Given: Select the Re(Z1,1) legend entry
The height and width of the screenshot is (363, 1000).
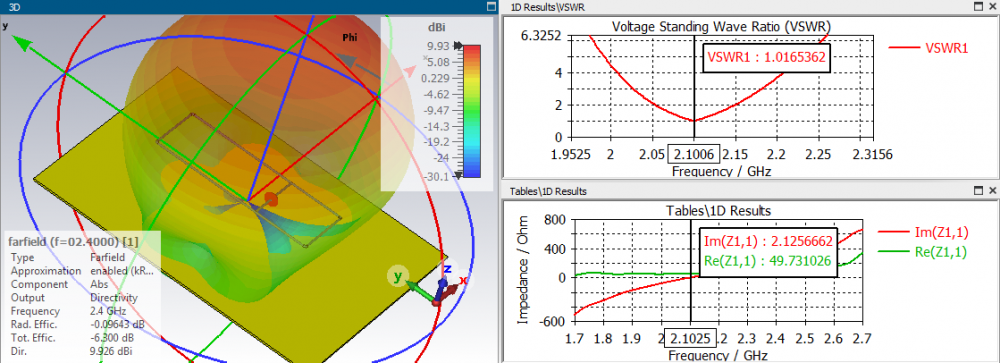Looking at the screenshot, I should tap(922, 253).
